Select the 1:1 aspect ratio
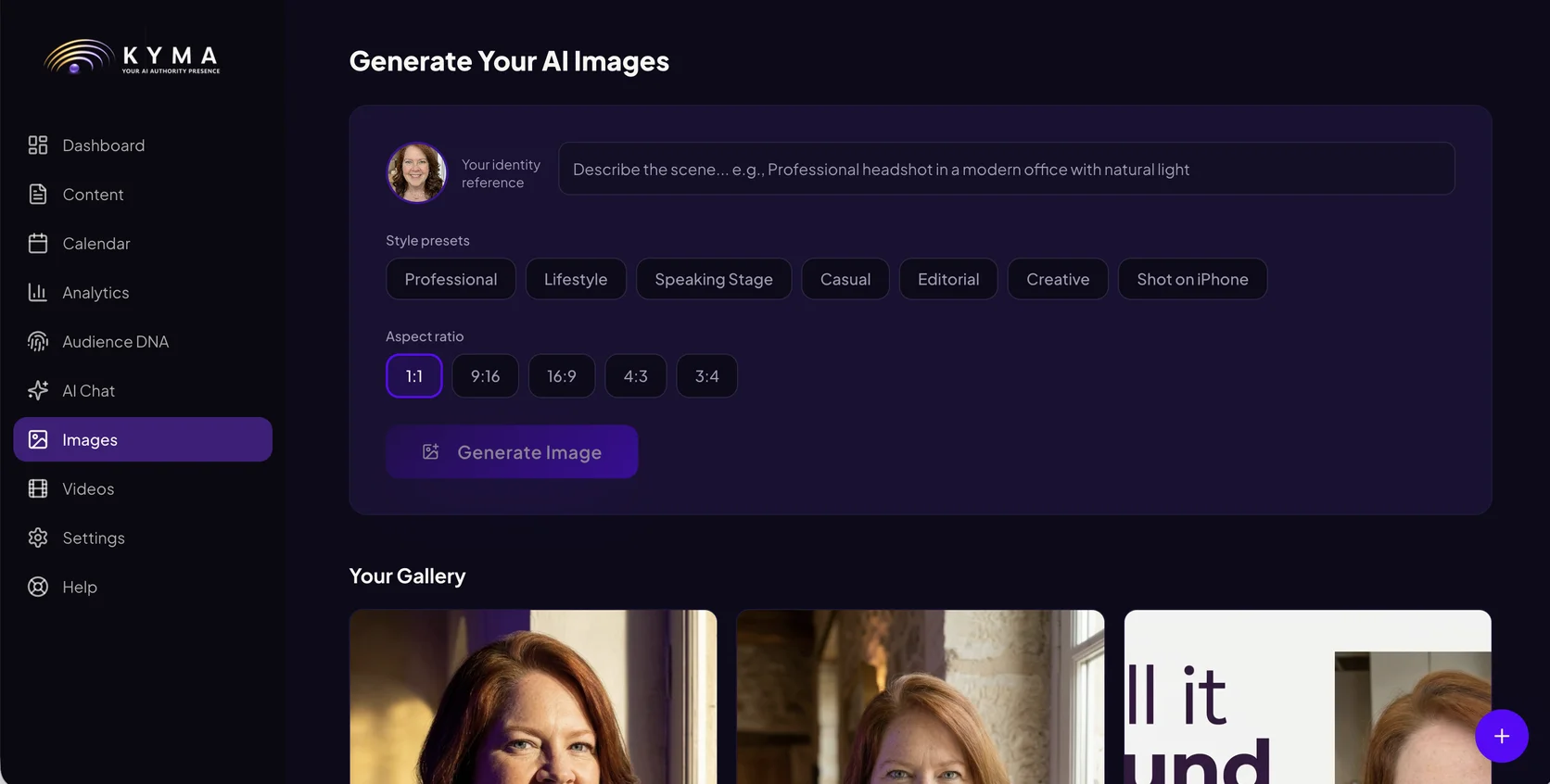The height and width of the screenshot is (784, 1550). point(414,376)
